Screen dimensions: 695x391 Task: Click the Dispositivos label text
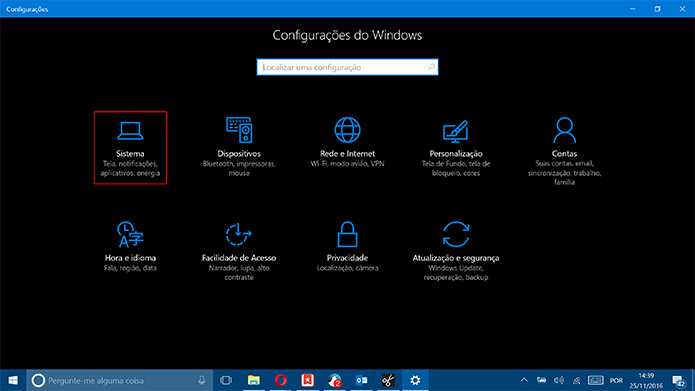239,154
